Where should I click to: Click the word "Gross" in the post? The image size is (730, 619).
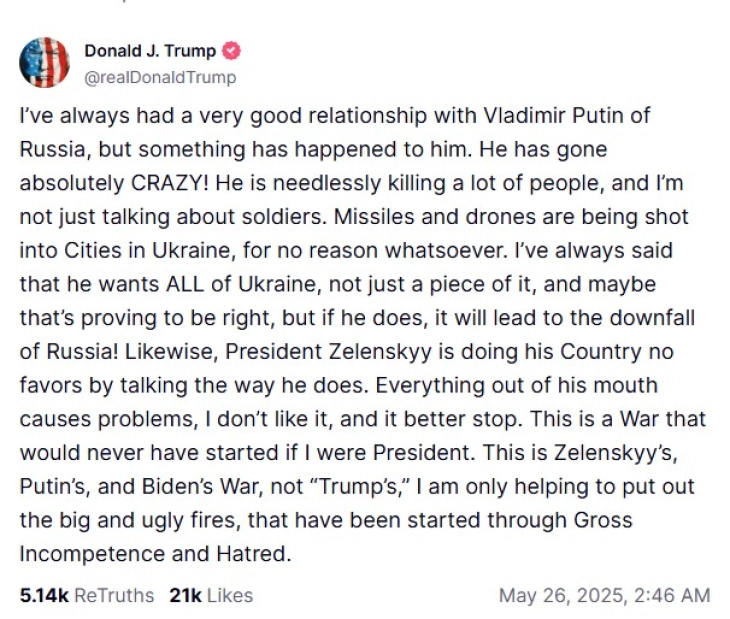[x=603, y=520]
